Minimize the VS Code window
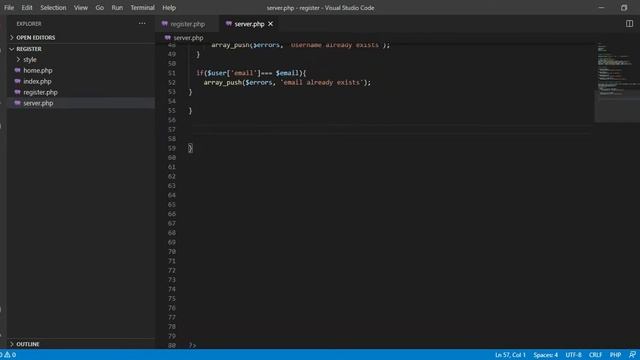The image size is (640, 360). point(601,8)
